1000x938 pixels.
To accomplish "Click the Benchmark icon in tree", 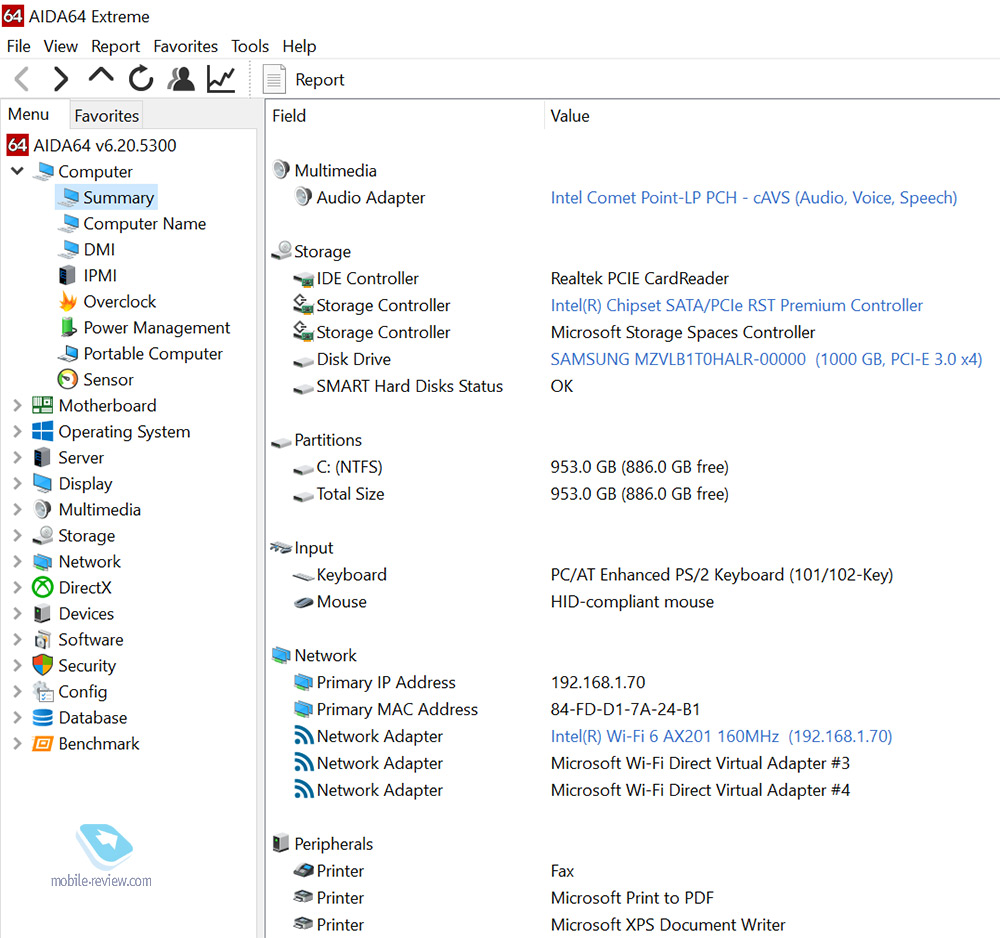I will (x=43, y=744).
